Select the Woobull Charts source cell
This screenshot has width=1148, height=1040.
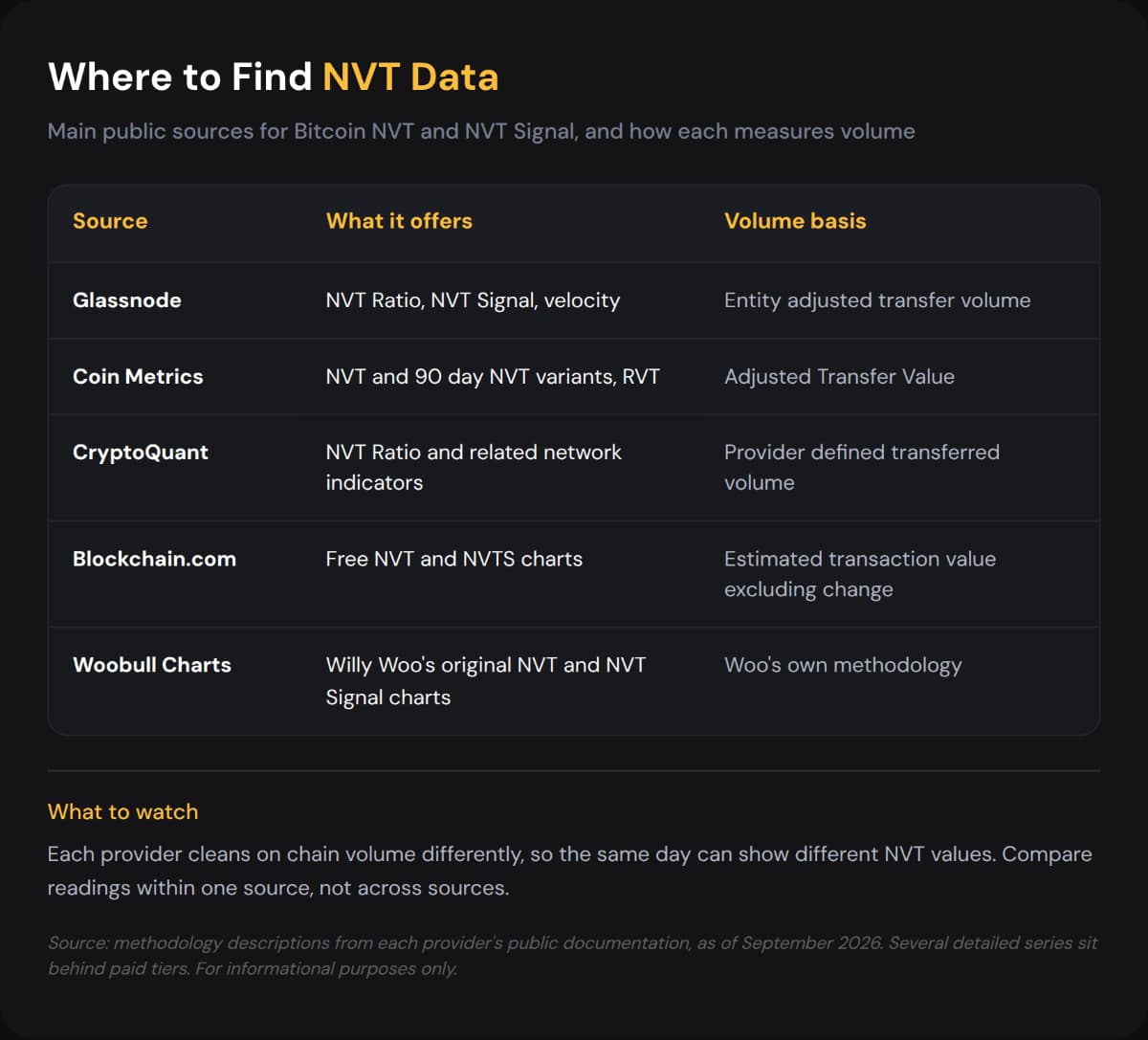point(152,665)
